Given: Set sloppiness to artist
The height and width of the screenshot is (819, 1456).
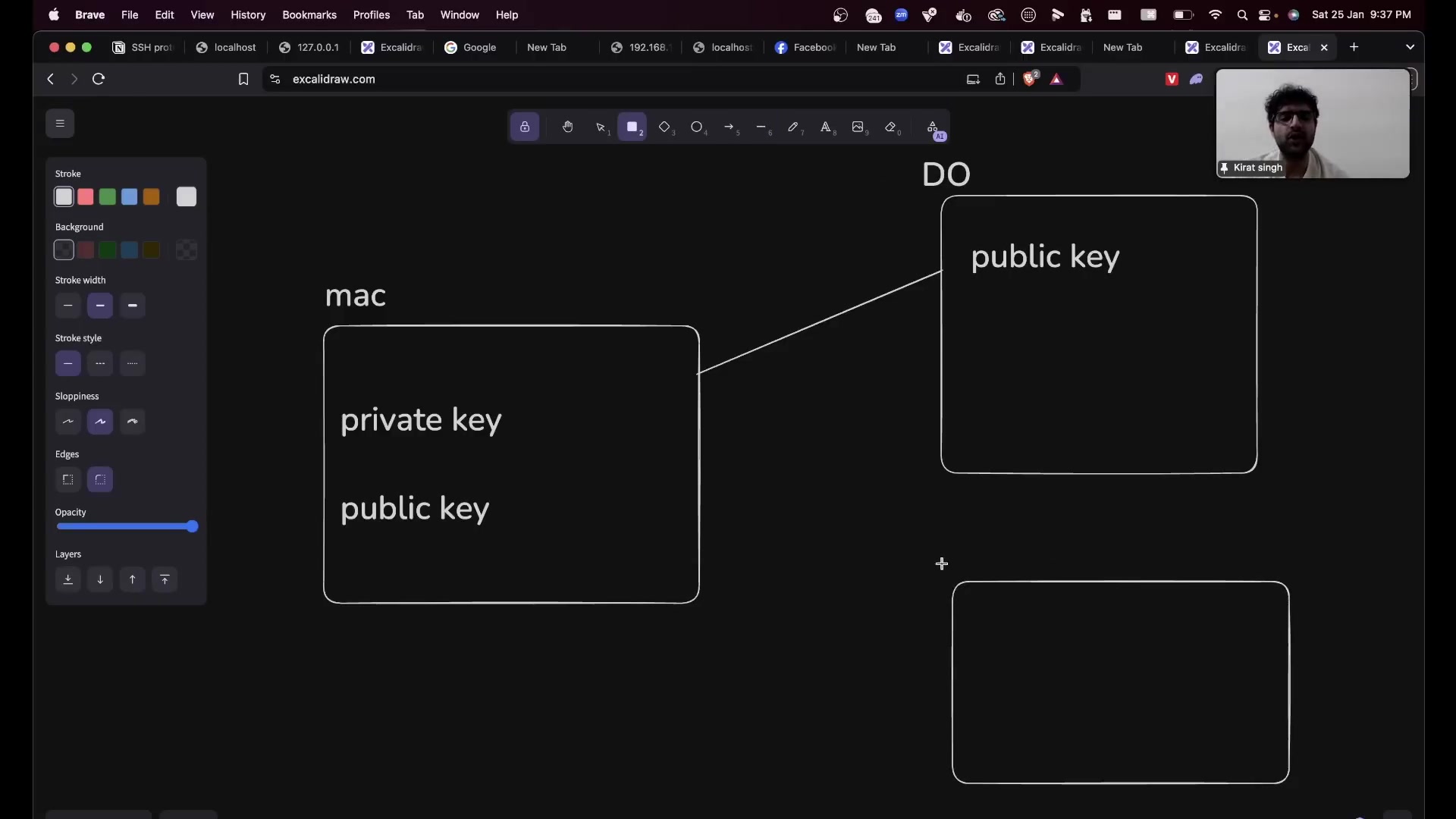Looking at the screenshot, I should (100, 422).
